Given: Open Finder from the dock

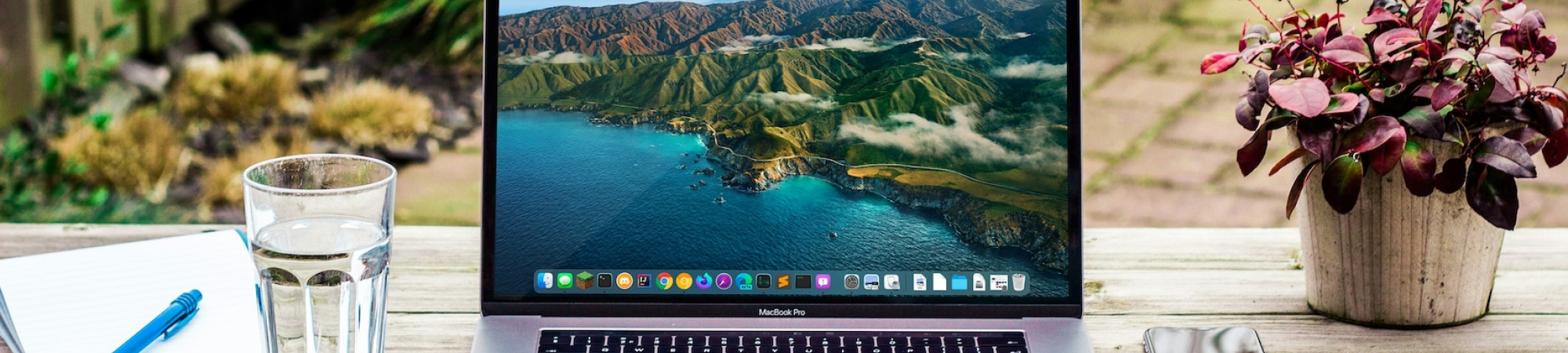Looking at the screenshot, I should (545, 281).
